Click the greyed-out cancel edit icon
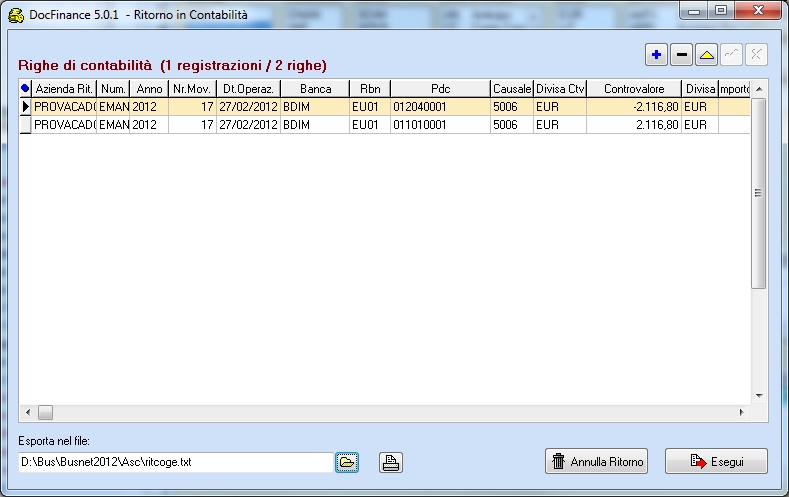The width and height of the screenshot is (789, 497). [756, 55]
